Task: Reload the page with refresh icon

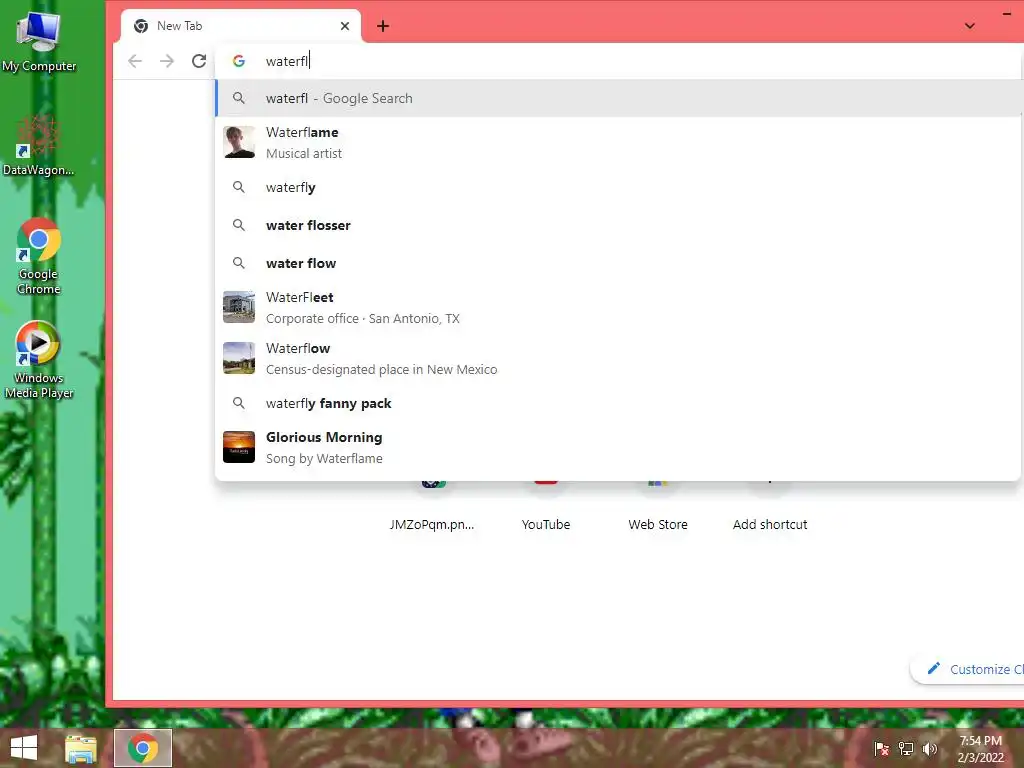Action: [199, 61]
